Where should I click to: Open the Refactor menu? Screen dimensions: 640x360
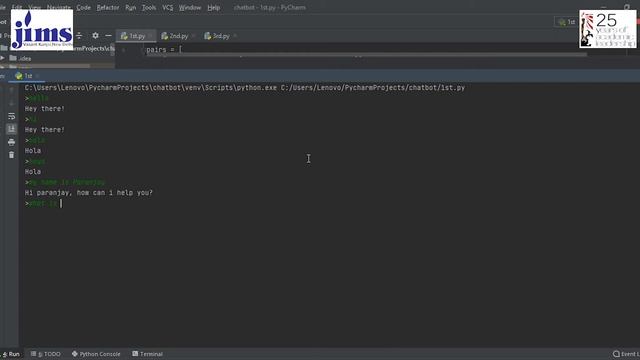pyautogui.click(x=108, y=7)
